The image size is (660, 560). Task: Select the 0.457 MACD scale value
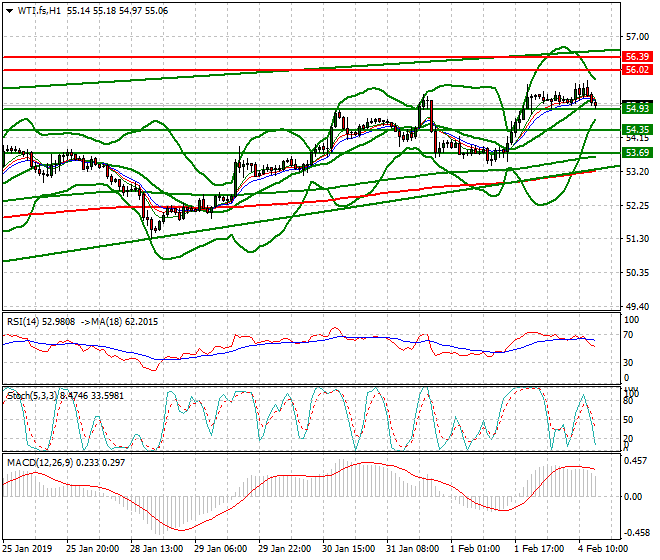[636, 461]
